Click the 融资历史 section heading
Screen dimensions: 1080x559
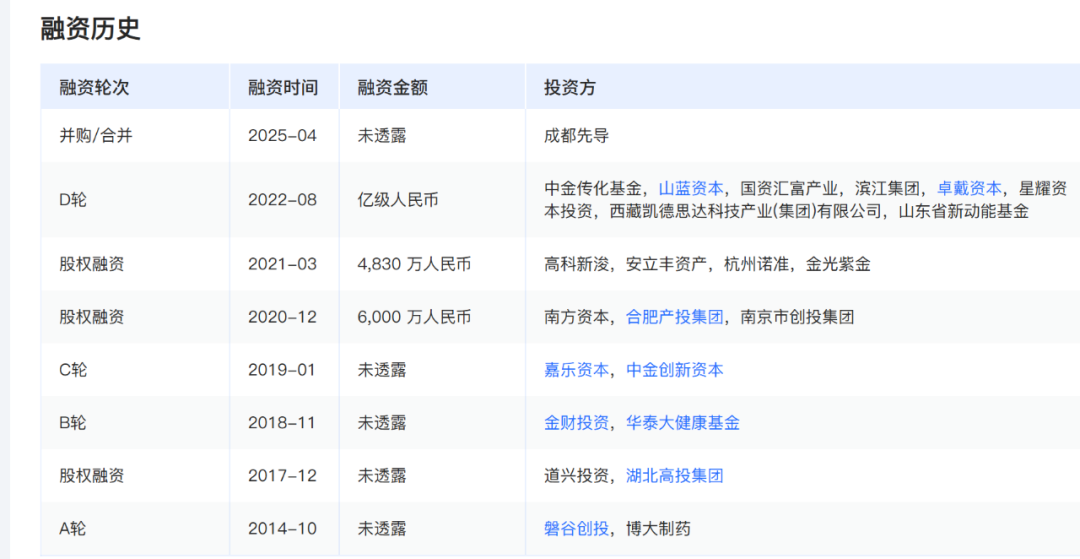click(x=90, y=30)
